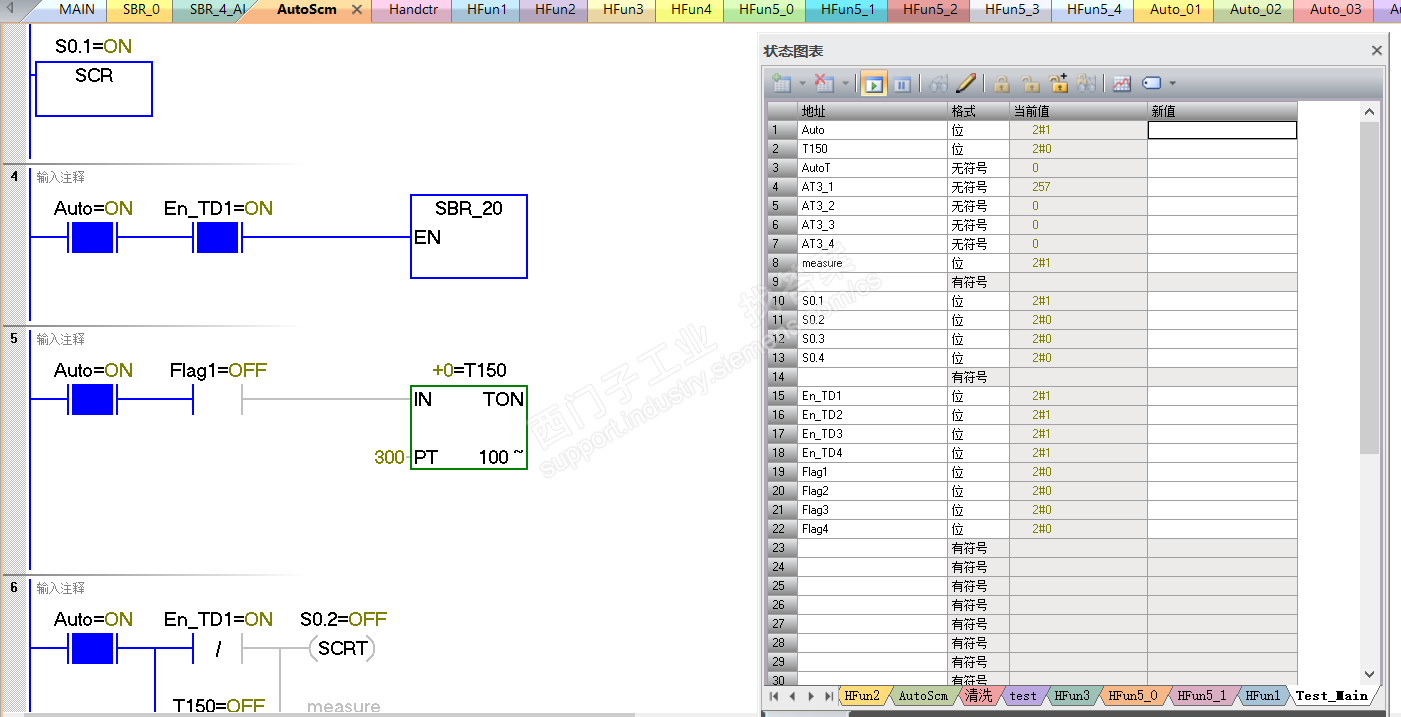Select row header number 8

pyautogui.click(x=782, y=263)
